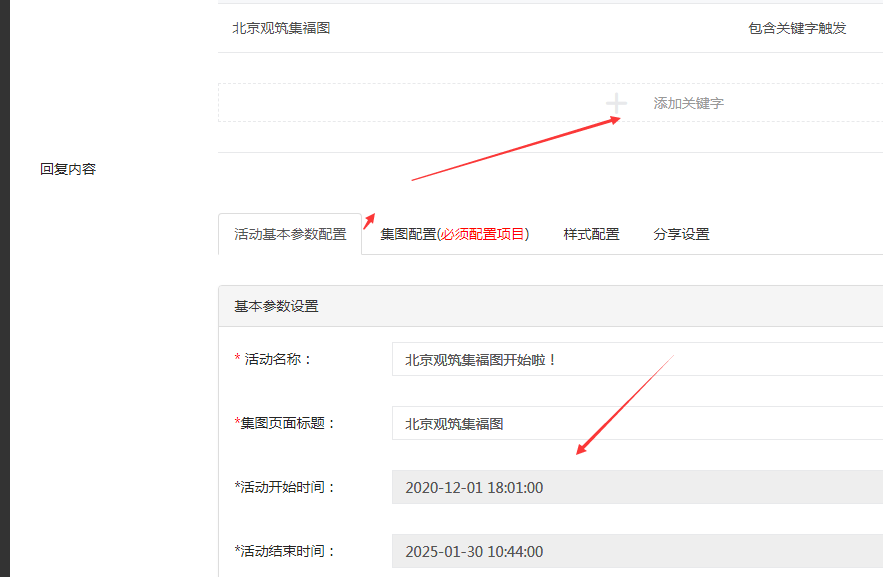The image size is (883, 577).
Task: Click the 基本参数设置 panel header
Action: 550,306
